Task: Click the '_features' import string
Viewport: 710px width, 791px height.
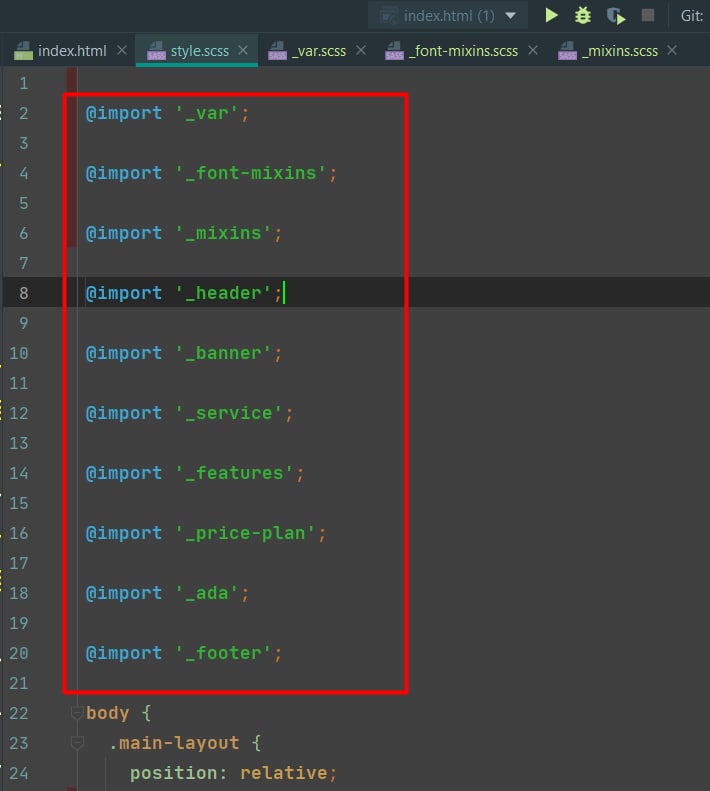Action: pyautogui.click(x=235, y=473)
